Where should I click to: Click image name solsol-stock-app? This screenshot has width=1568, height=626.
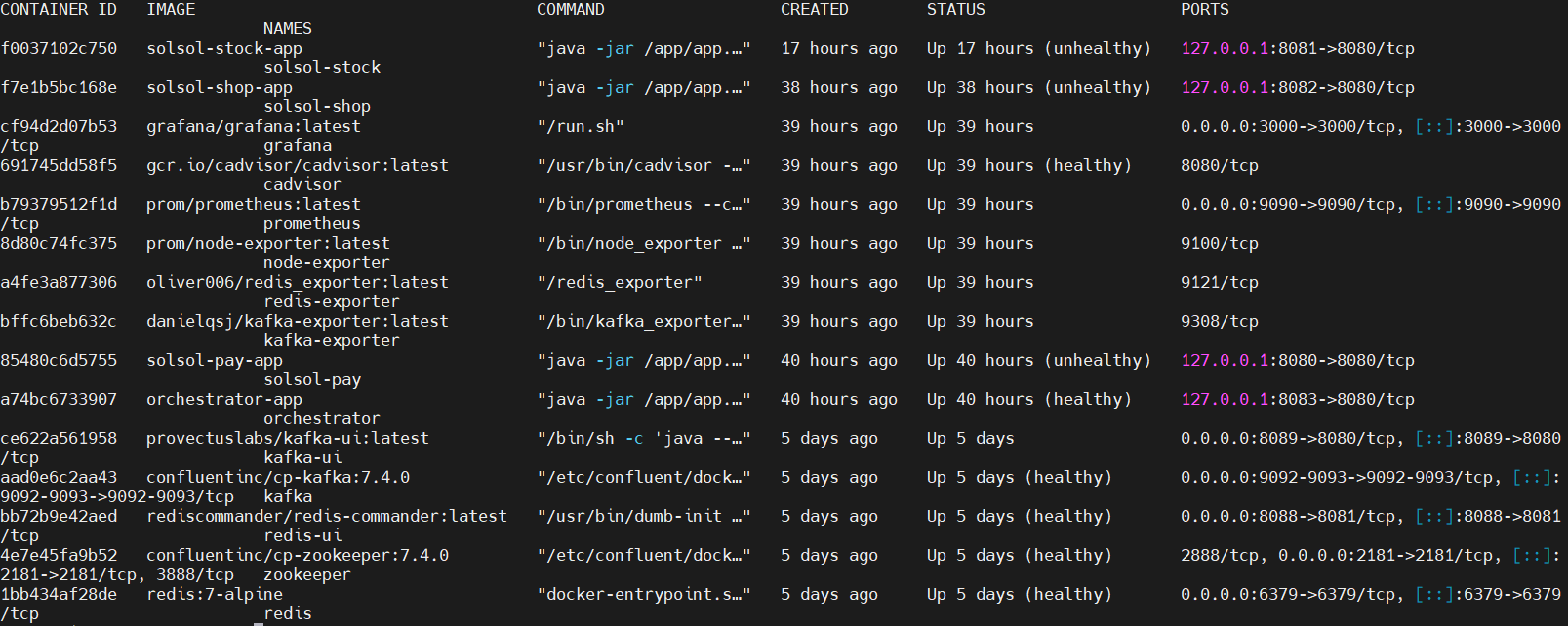click(224, 49)
